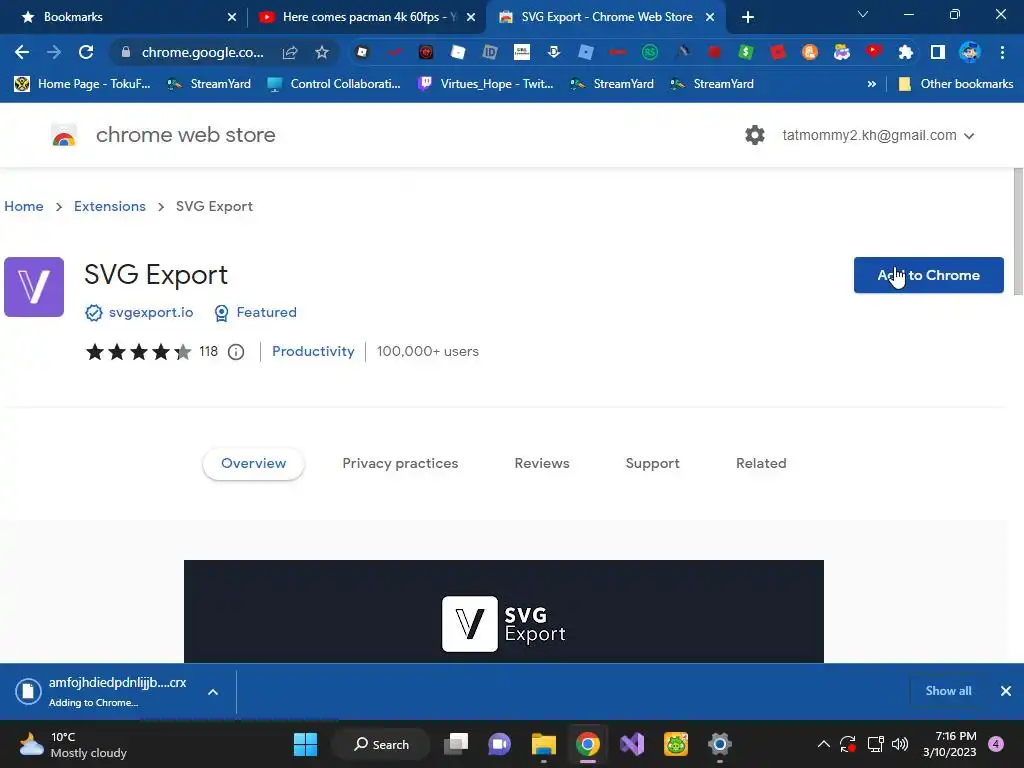Screen dimensions: 1024x768
Task: Go to Home breadcrumb link
Action: pyautogui.click(x=24, y=206)
